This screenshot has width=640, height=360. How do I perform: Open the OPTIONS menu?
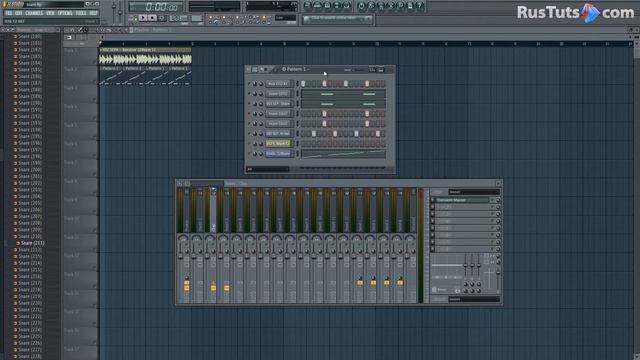pos(65,13)
